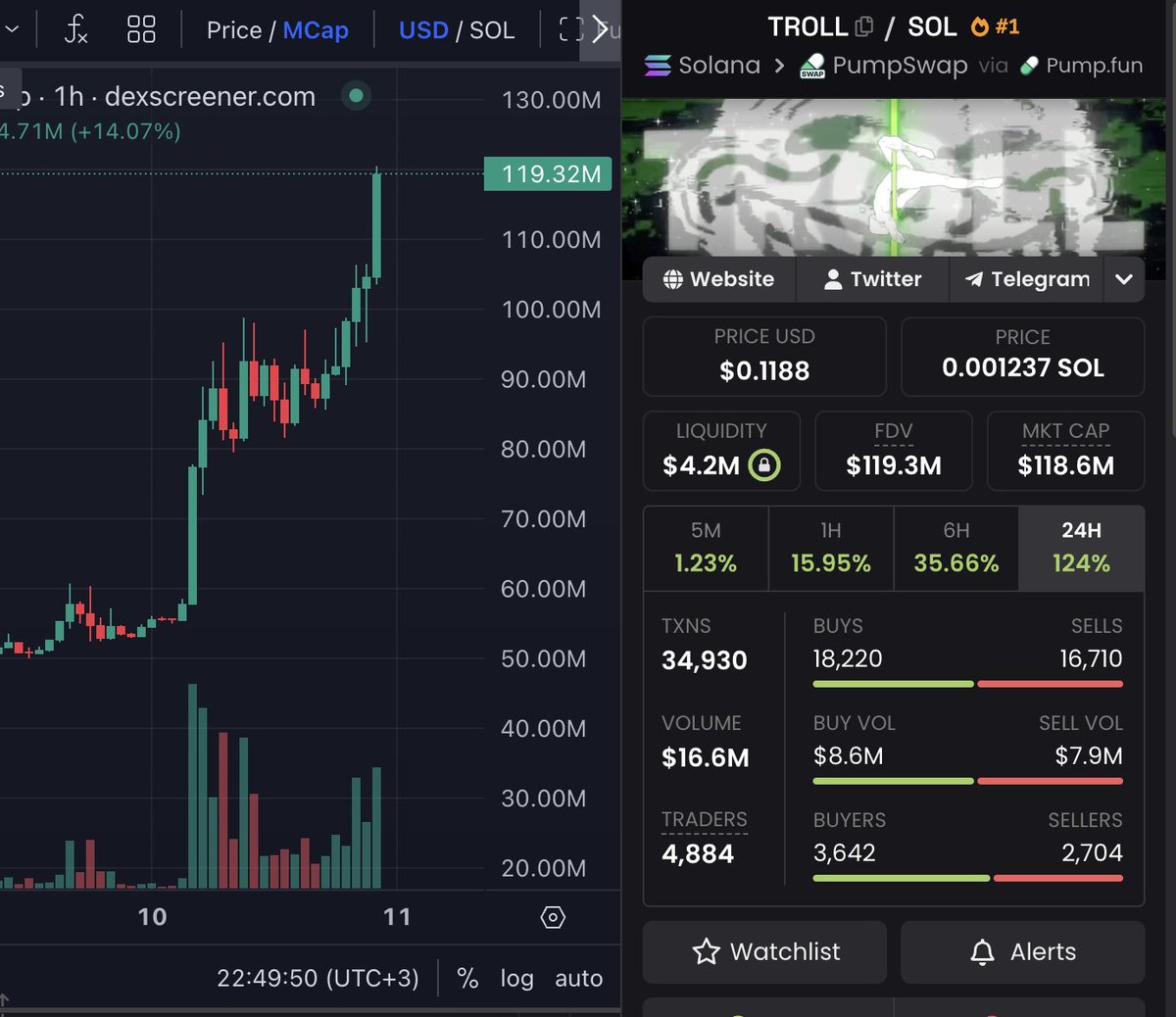Open the chart layout grid icon
1176x1017 pixels.
coord(141,29)
